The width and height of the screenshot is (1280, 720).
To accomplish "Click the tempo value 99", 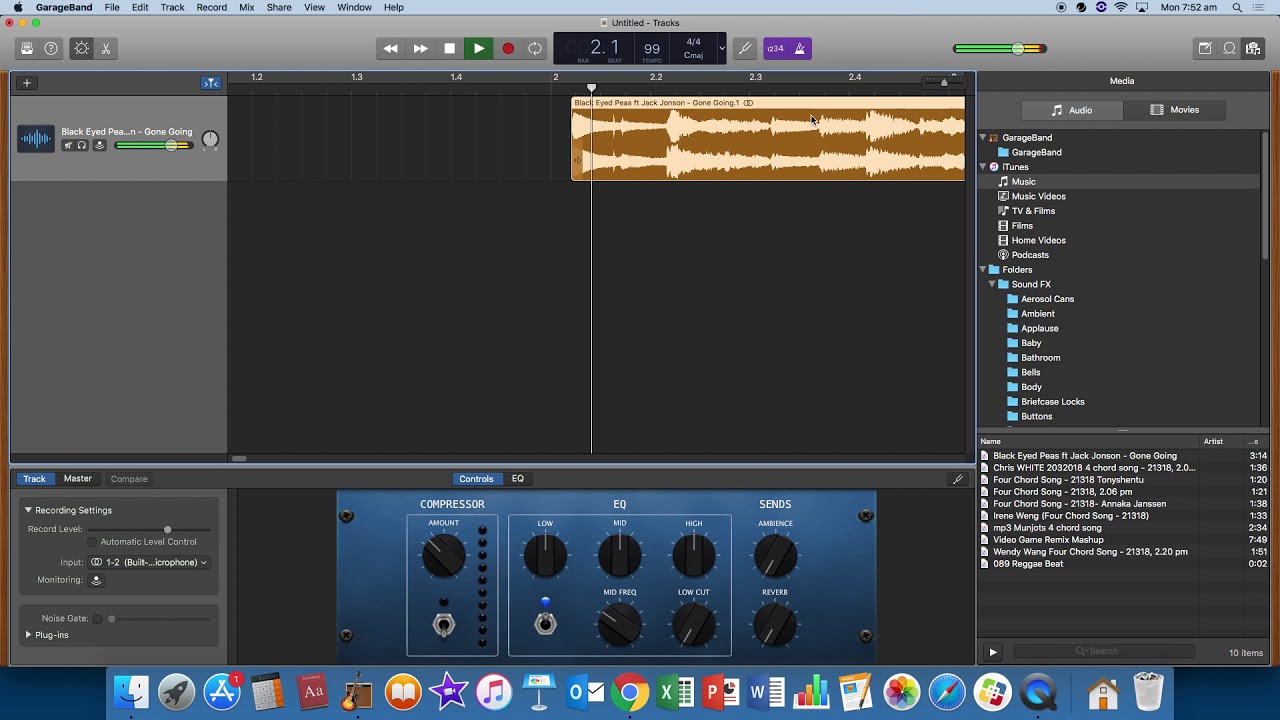I will [x=652, y=48].
